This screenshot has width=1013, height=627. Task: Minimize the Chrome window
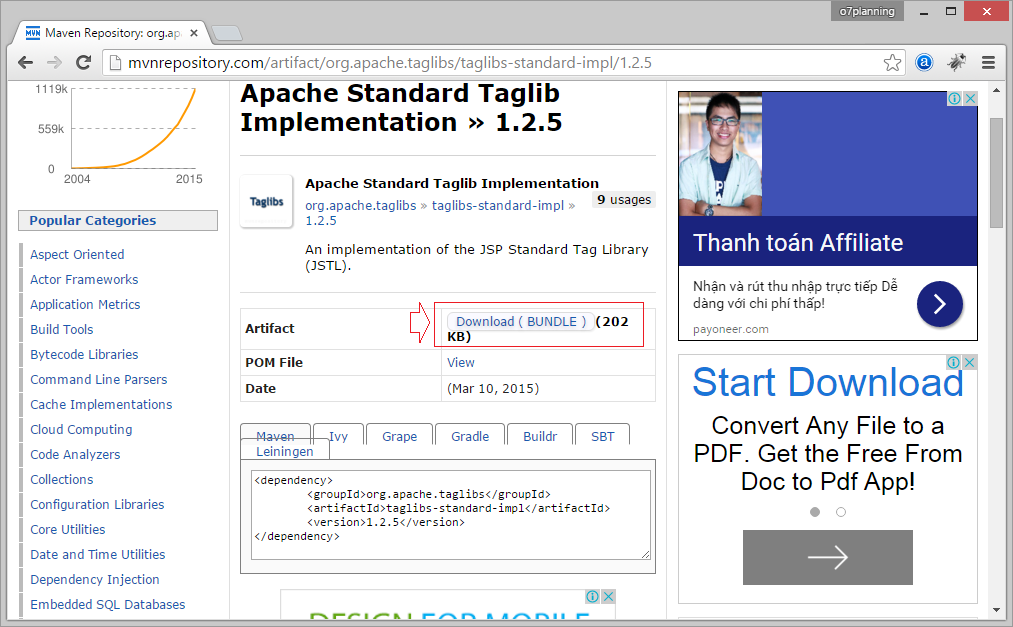tap(924, 12)
